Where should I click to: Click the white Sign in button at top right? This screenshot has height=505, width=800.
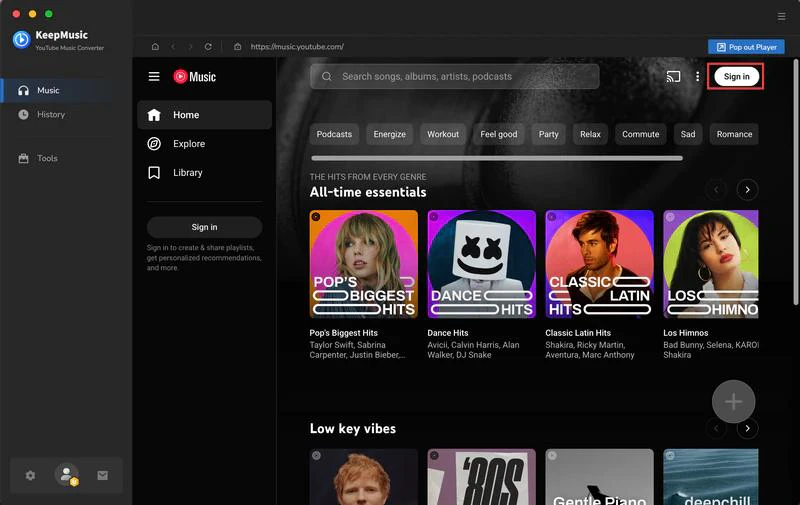[x=736, y=77]
